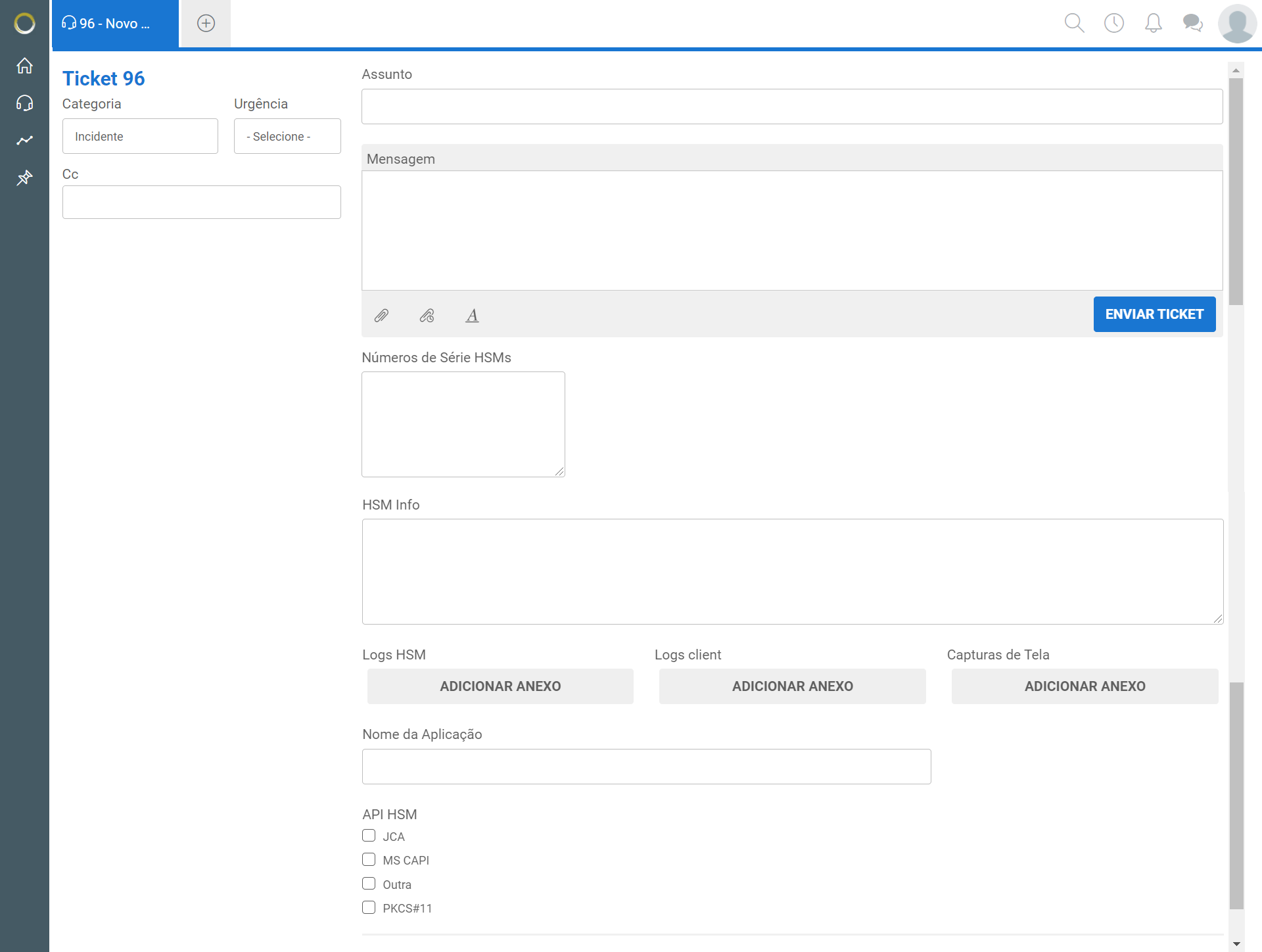The height and width of the screenshot is (952, 1262).
Task: Check the JCA checkbox
Action: pos(369,836)
